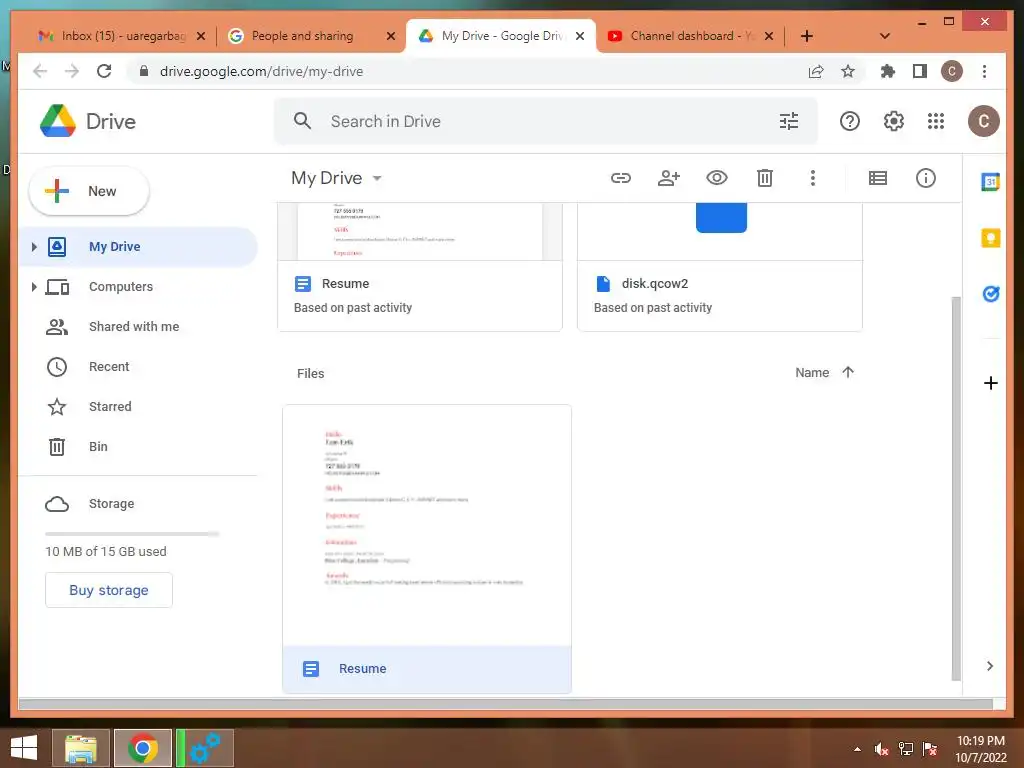The width and height of the screenshot is (1024, 768).
Task: Click the Remove trash icon in toolbar
Action: coord(765,178)
